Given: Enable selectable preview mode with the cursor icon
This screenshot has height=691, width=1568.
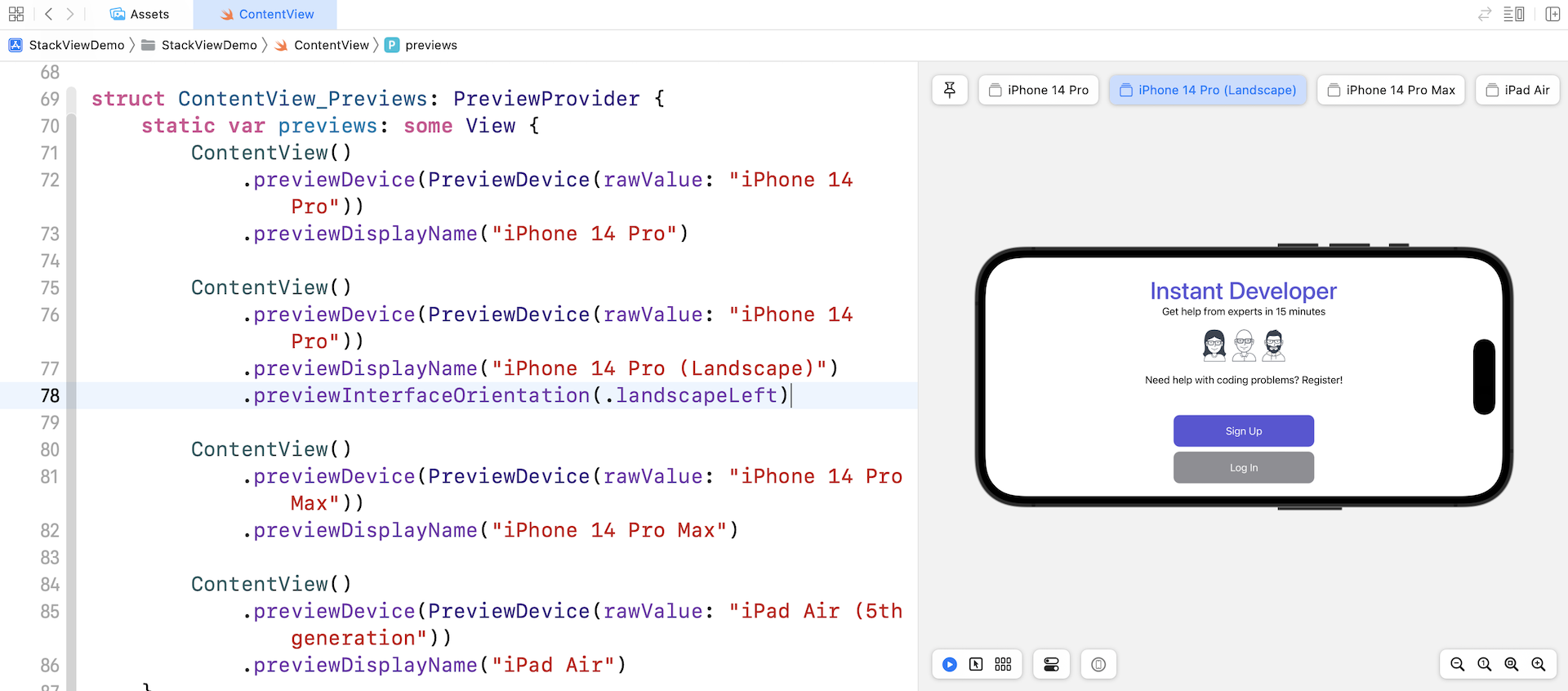Looking at the screenshot, I should (976, 664).
